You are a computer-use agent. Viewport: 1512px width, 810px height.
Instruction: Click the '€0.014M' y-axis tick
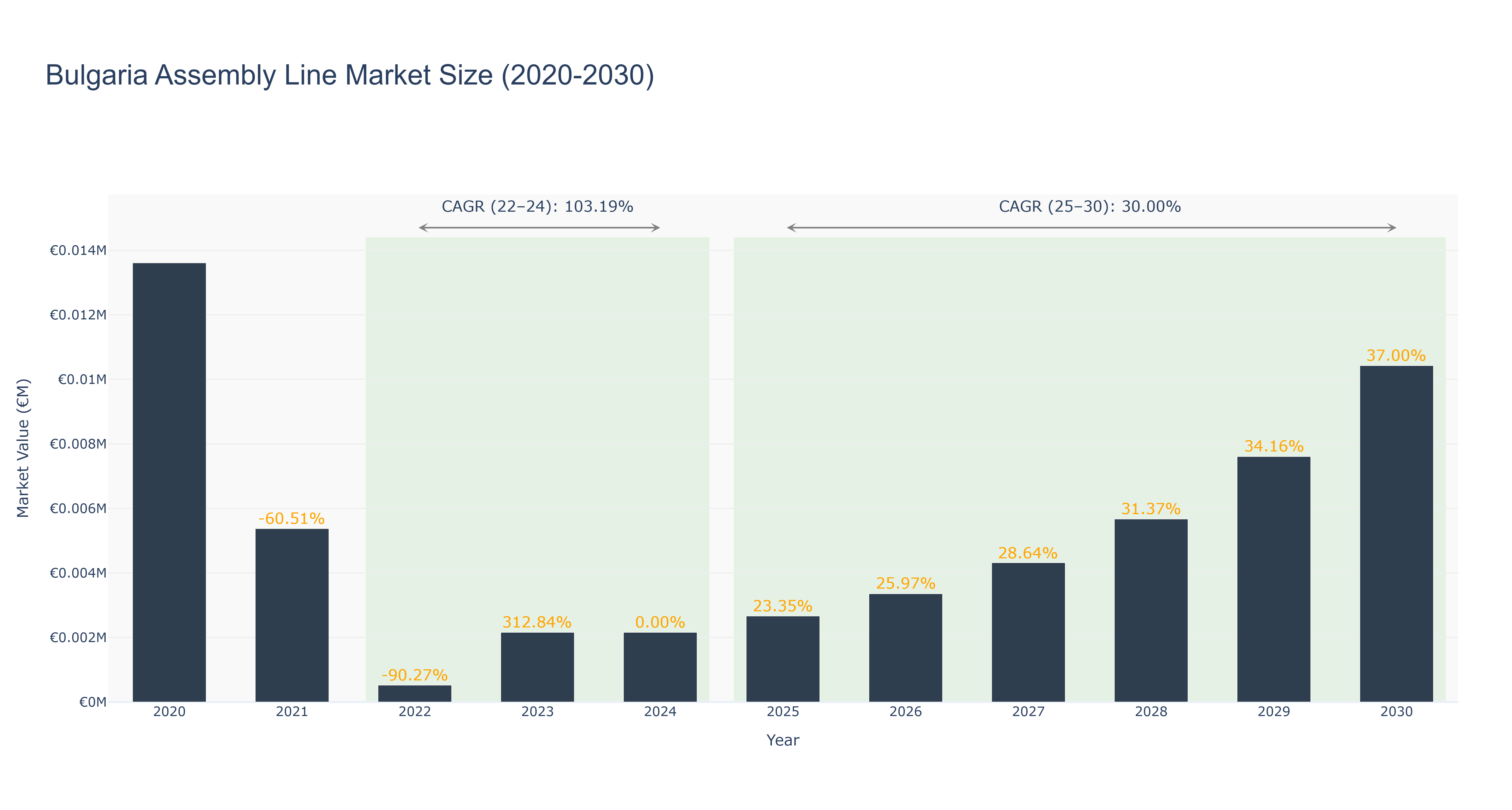[x=78, y=251]
